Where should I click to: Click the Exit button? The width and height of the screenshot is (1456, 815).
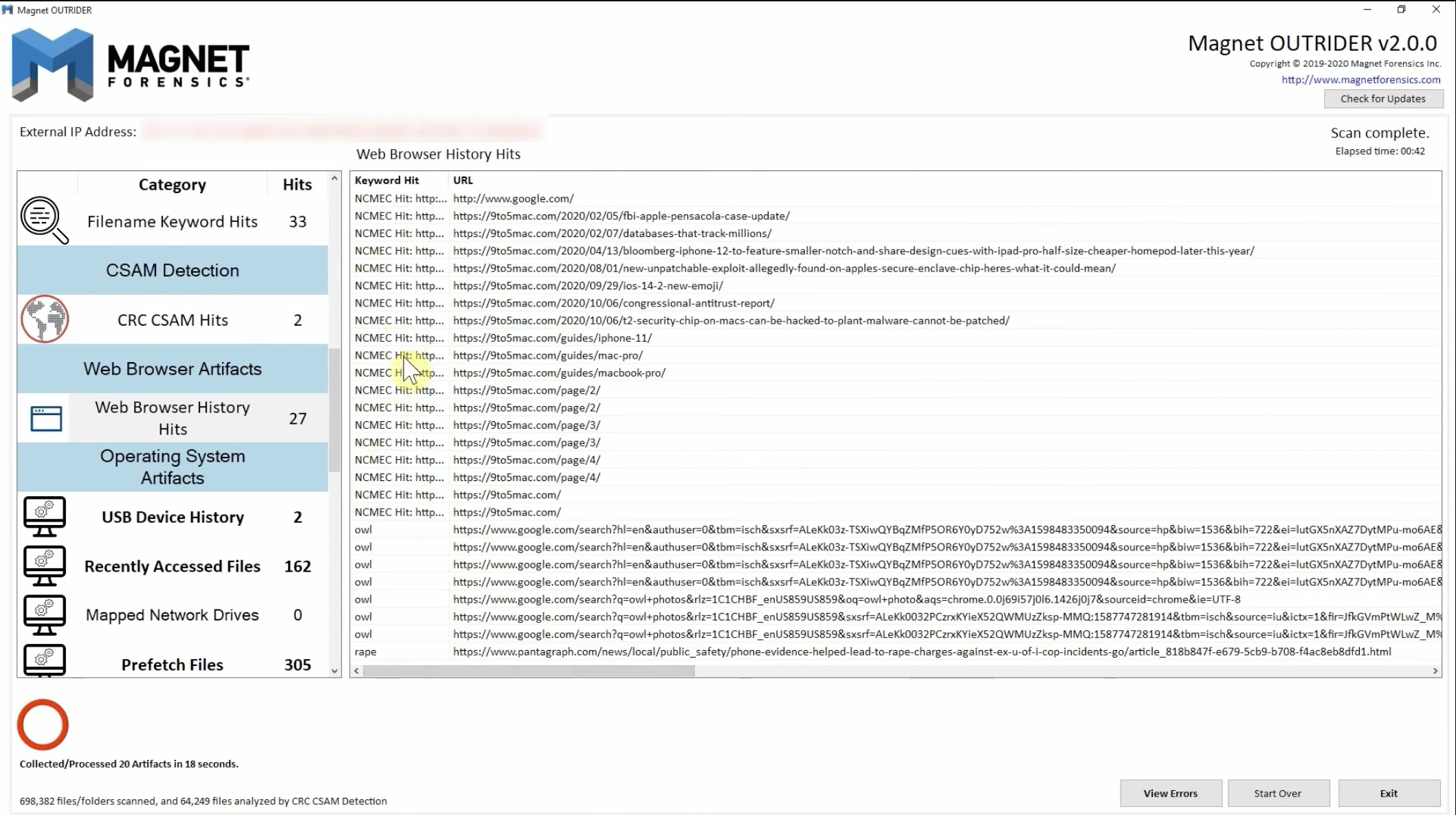(1389, 793)
